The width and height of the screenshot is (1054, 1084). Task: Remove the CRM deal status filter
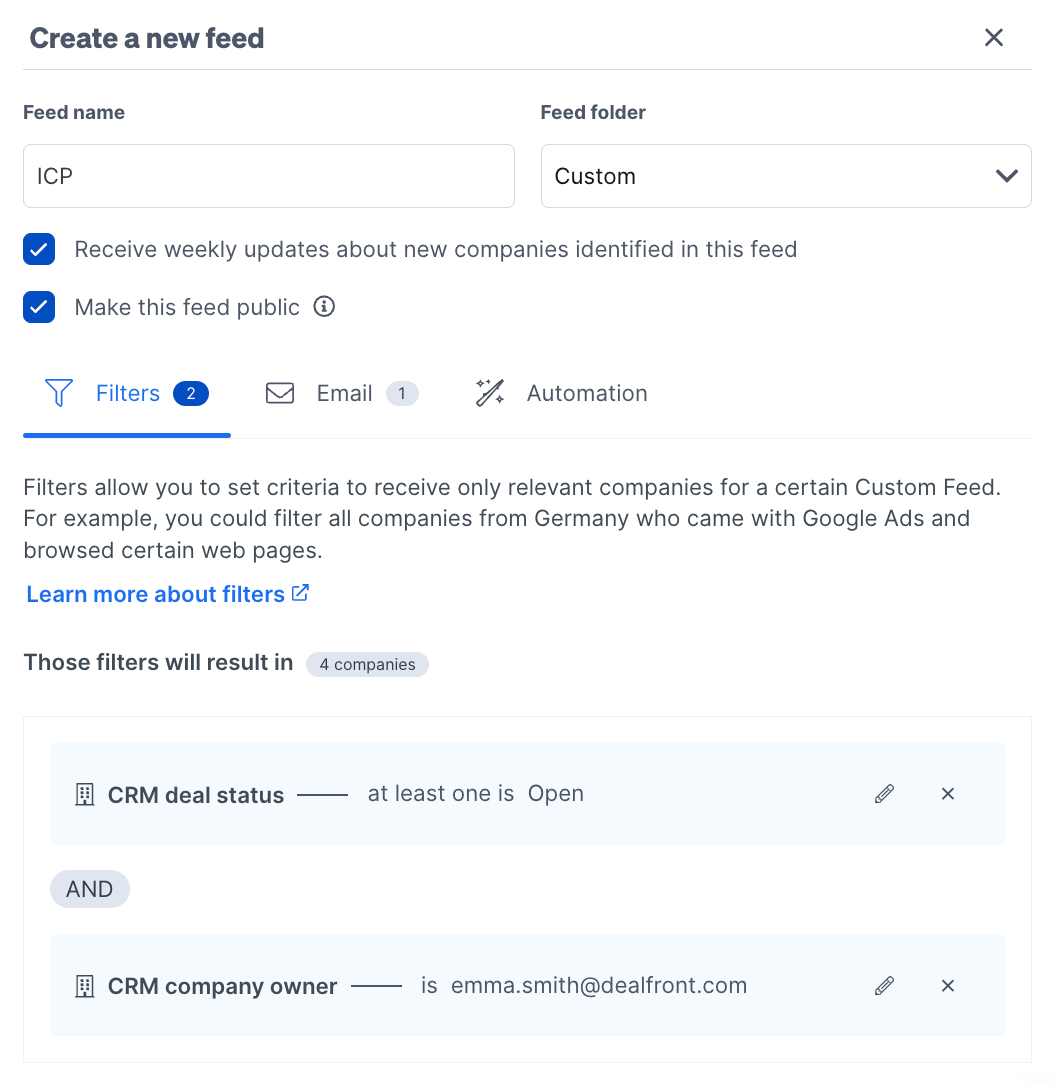[x=947, y=793]
